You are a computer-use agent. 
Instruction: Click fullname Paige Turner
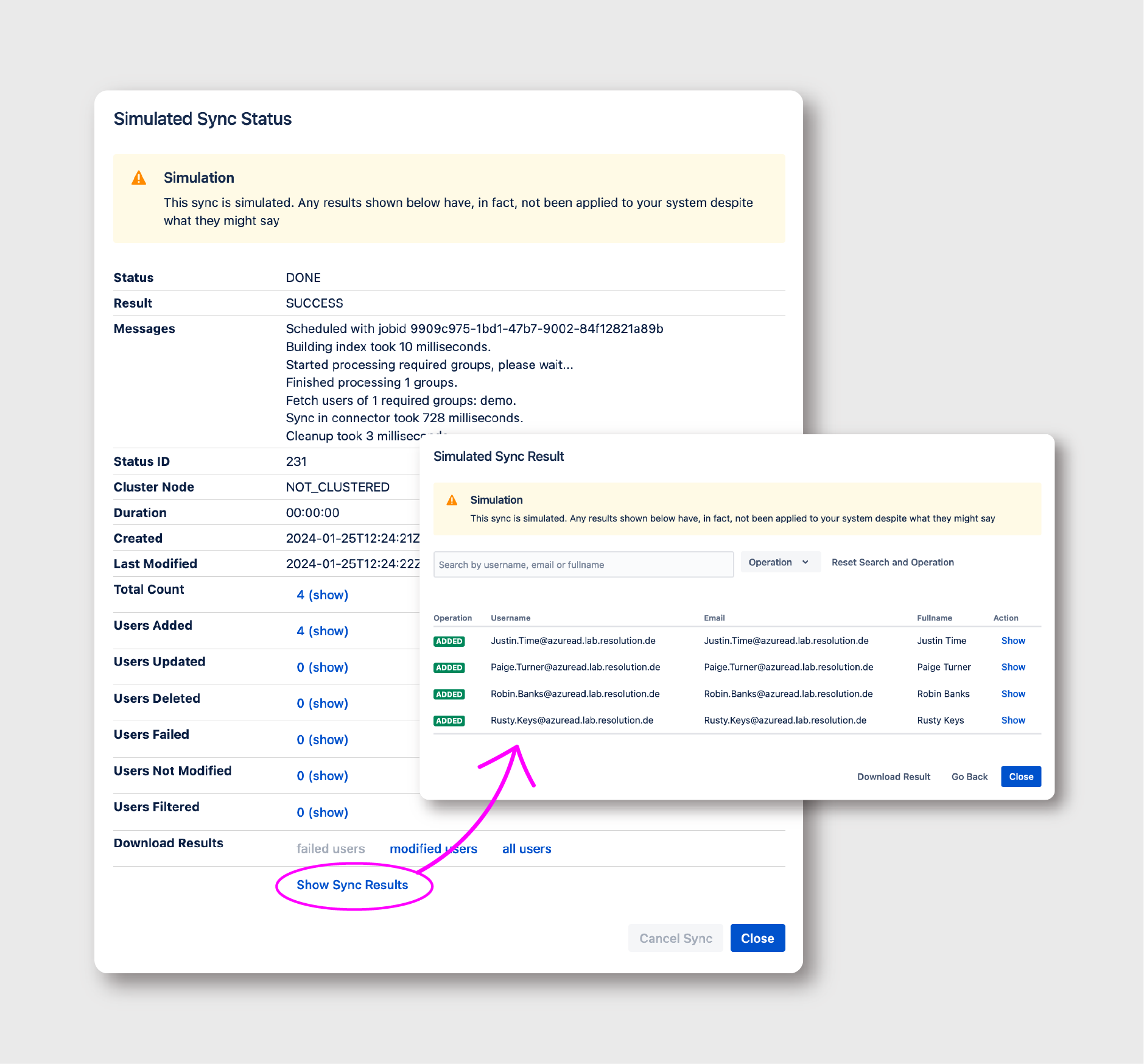(944, 667)
